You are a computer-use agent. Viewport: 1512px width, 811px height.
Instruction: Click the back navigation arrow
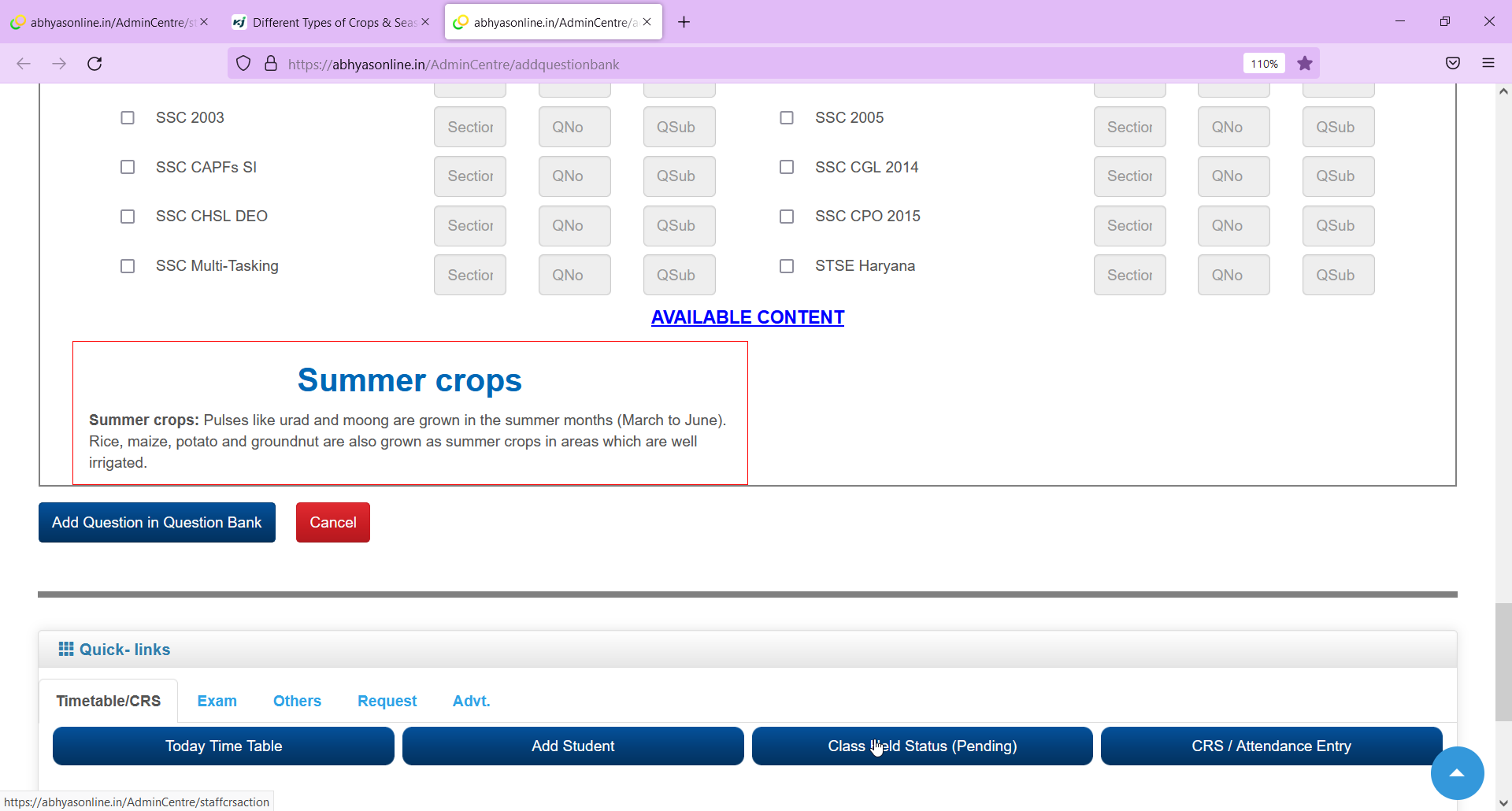pyautogui.click(x=24, y=64)
